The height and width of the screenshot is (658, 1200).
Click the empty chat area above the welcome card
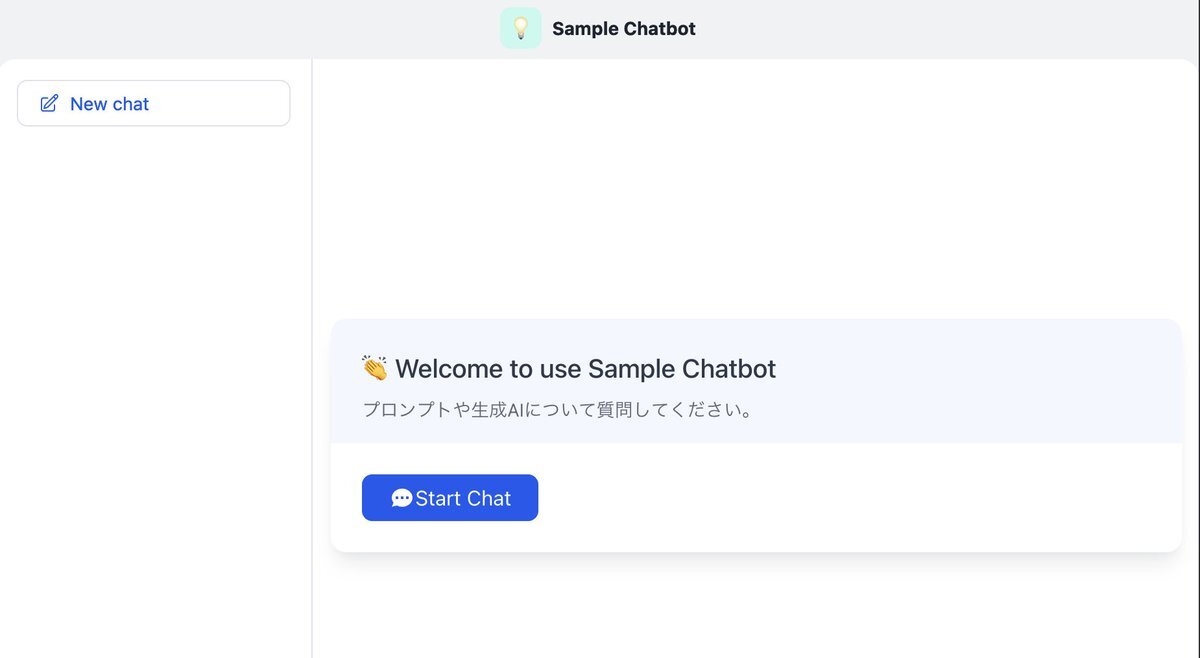[750, 190]
